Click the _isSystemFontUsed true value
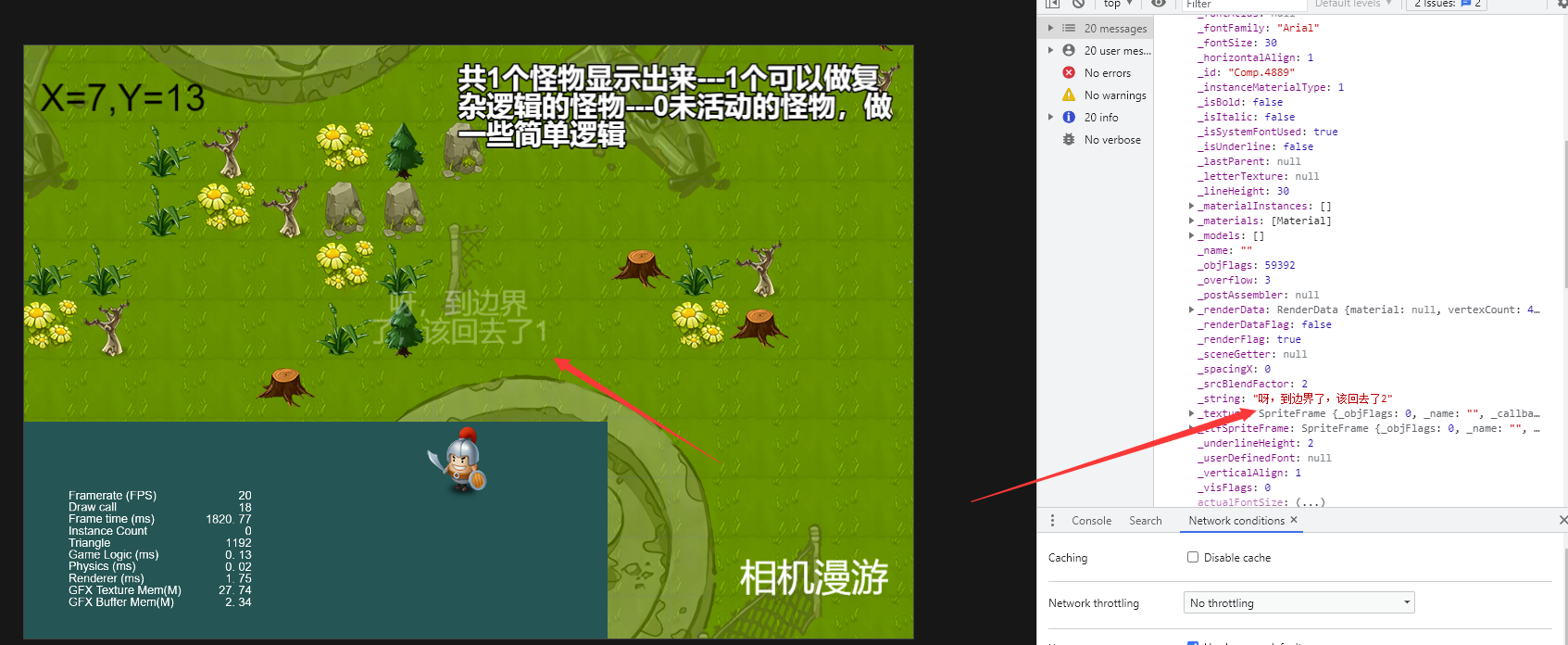Image resolution: width=1568 pixels, height=645 pixels. coord(1325,133)
